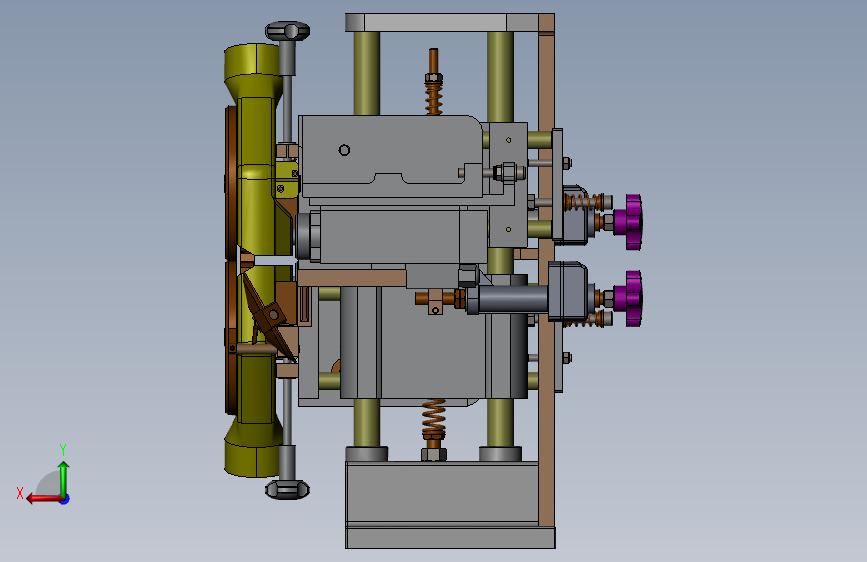Click the "X" axis label text

point(20,493)
